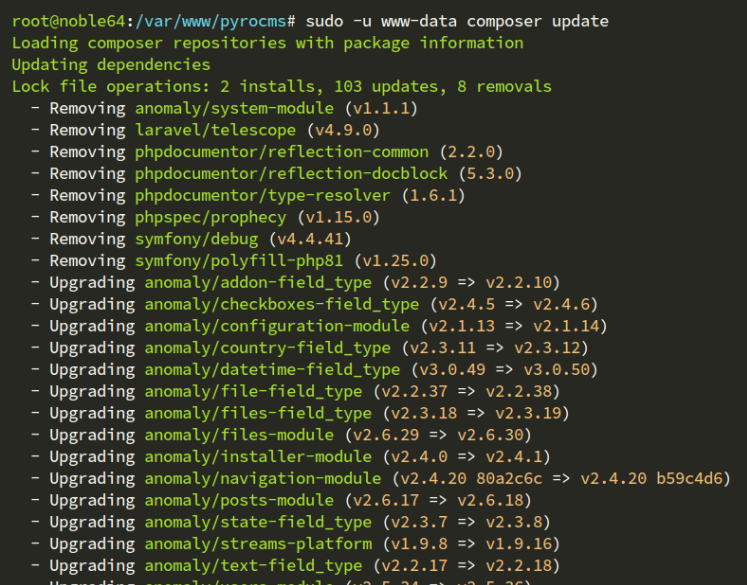Click the symfony/debug package name
Screen dimensions: 747x585
[x=196, y=239]
